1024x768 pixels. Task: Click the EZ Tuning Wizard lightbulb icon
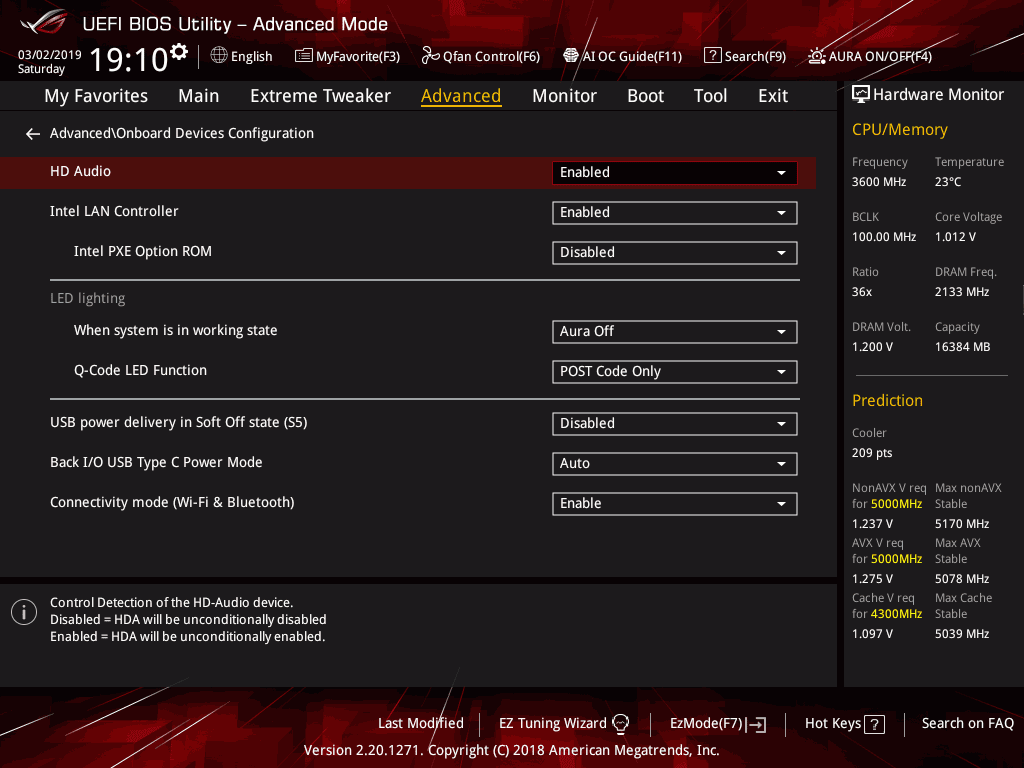point(620,724)
